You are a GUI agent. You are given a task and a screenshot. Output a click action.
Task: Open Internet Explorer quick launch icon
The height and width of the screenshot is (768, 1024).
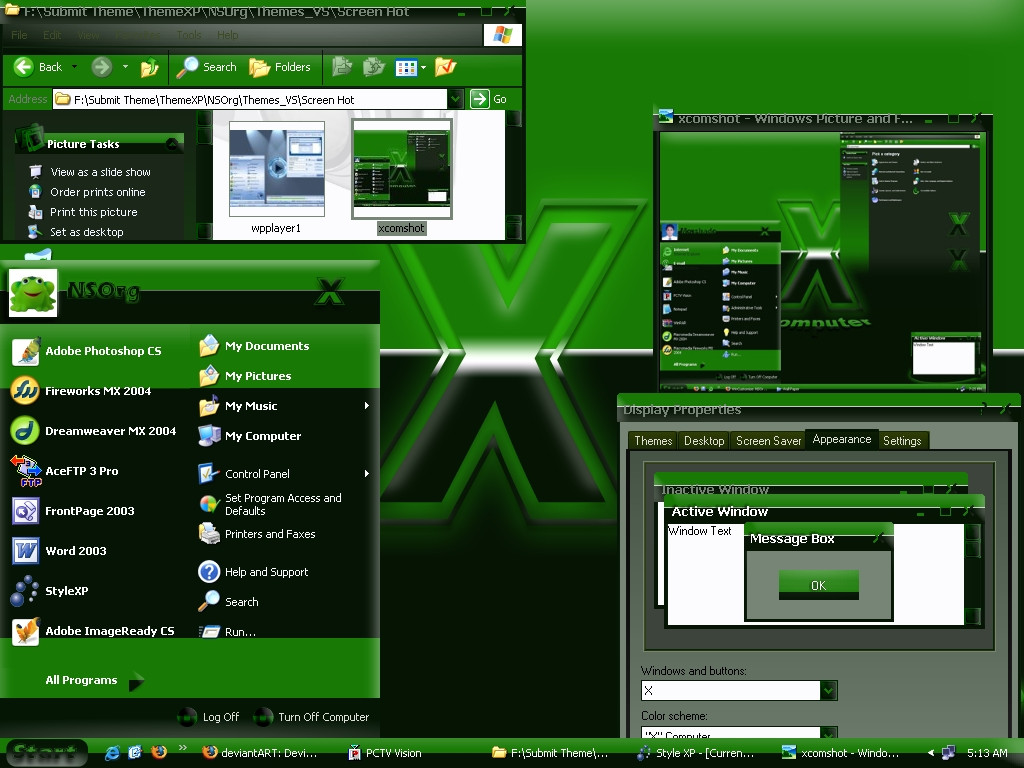pyautogui.click(x=112, y=752)
